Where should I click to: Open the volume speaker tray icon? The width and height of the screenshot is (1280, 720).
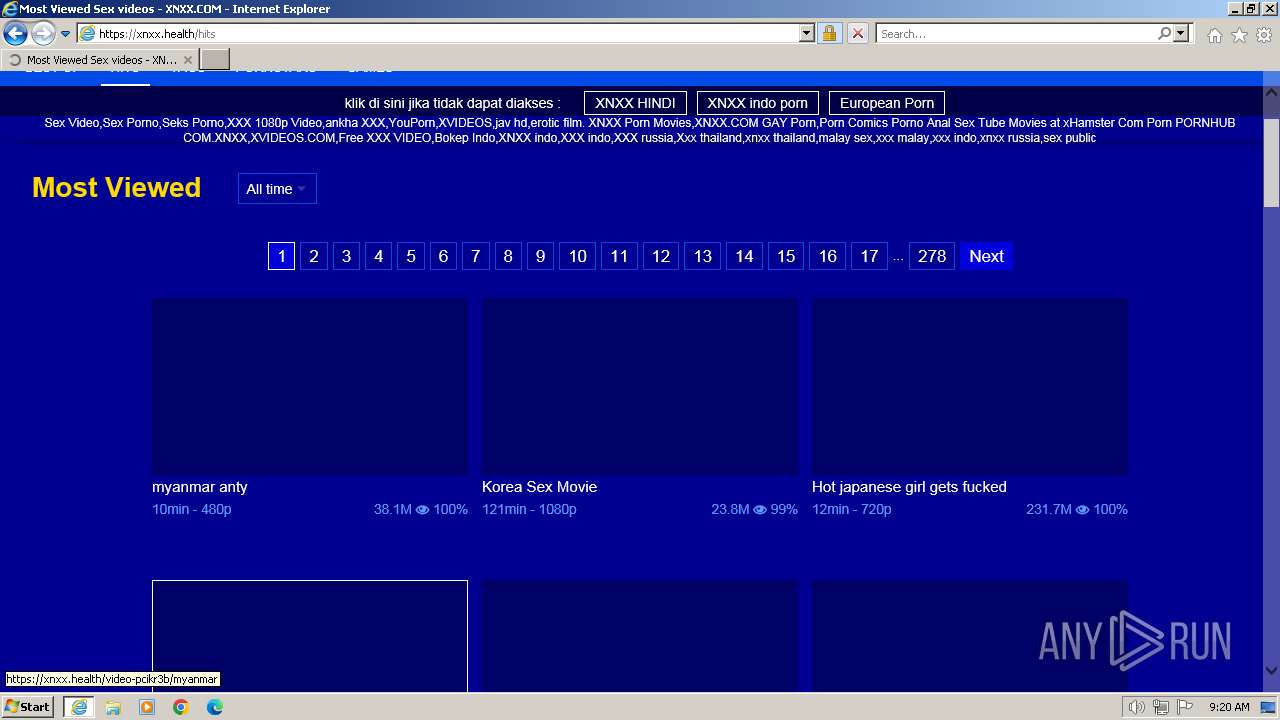[x=1137, y=707]
